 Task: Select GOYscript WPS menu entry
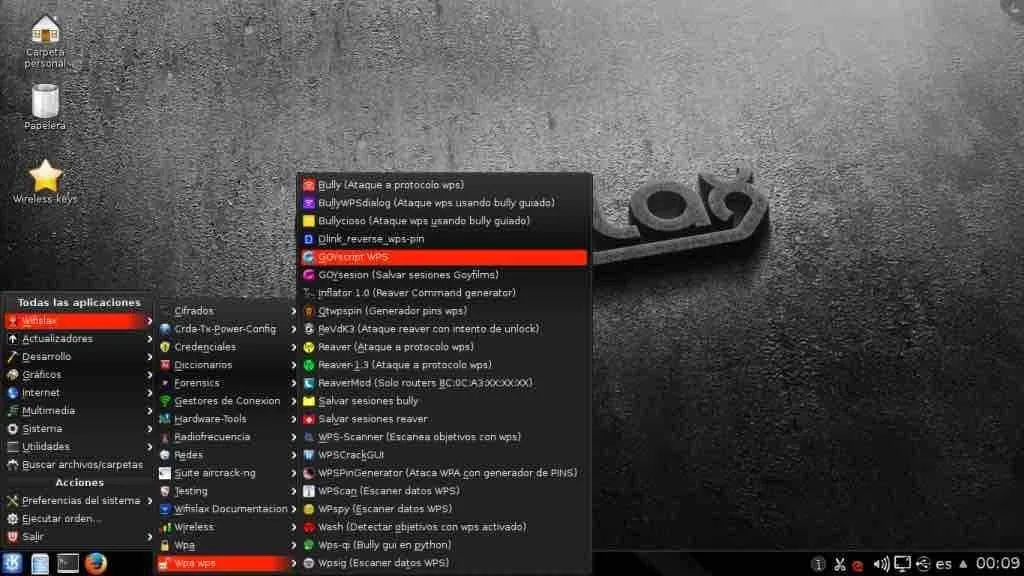click(444, 257)
